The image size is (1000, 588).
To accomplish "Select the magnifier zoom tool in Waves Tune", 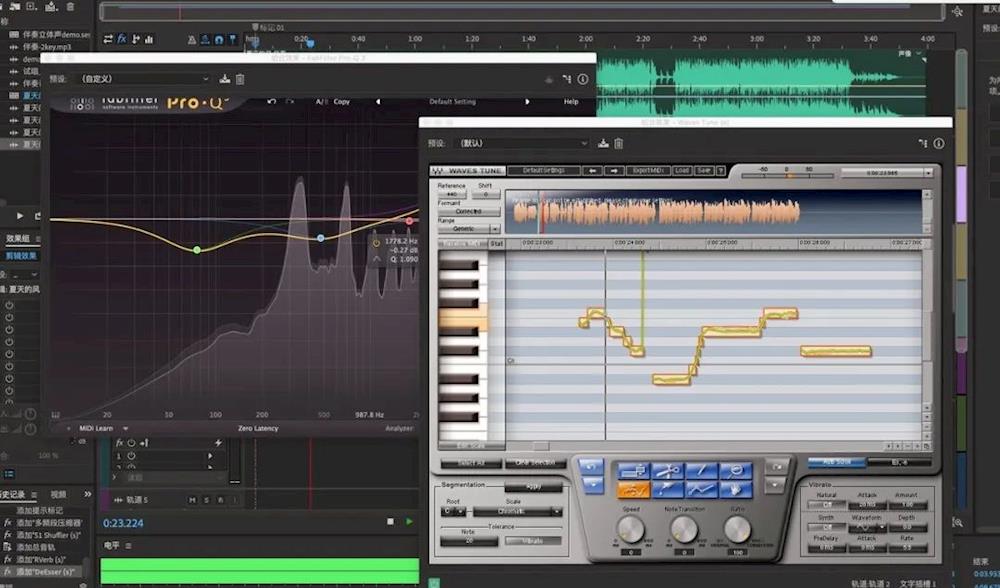I will click(736, 471).
